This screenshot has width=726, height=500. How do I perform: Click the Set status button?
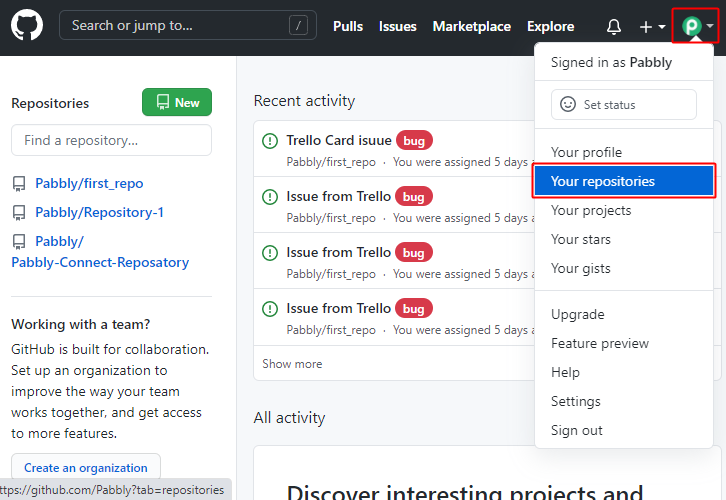(624, 104)
